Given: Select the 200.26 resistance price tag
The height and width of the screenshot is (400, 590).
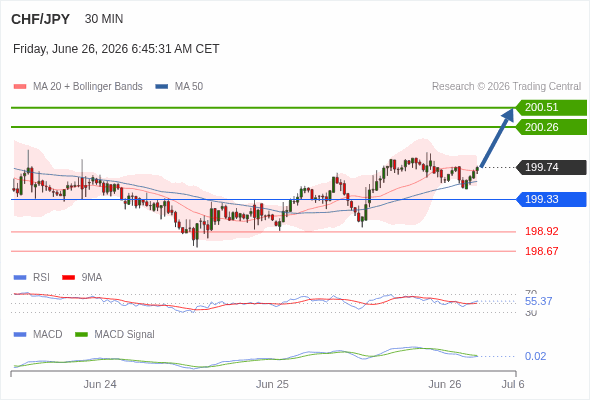Looking at the screenshot, I should (551, 127).
